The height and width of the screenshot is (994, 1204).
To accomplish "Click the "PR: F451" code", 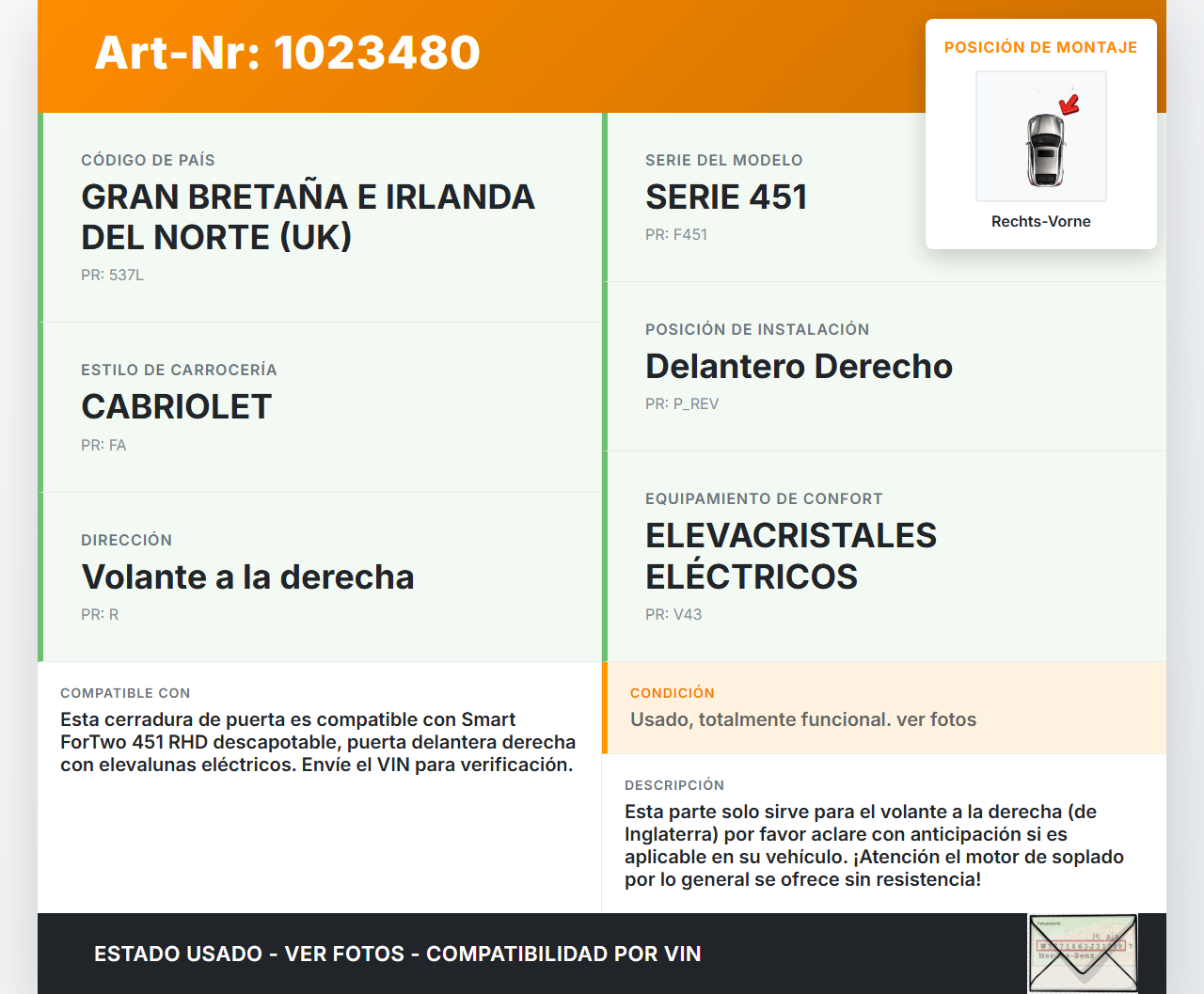I will coord(676,234).
